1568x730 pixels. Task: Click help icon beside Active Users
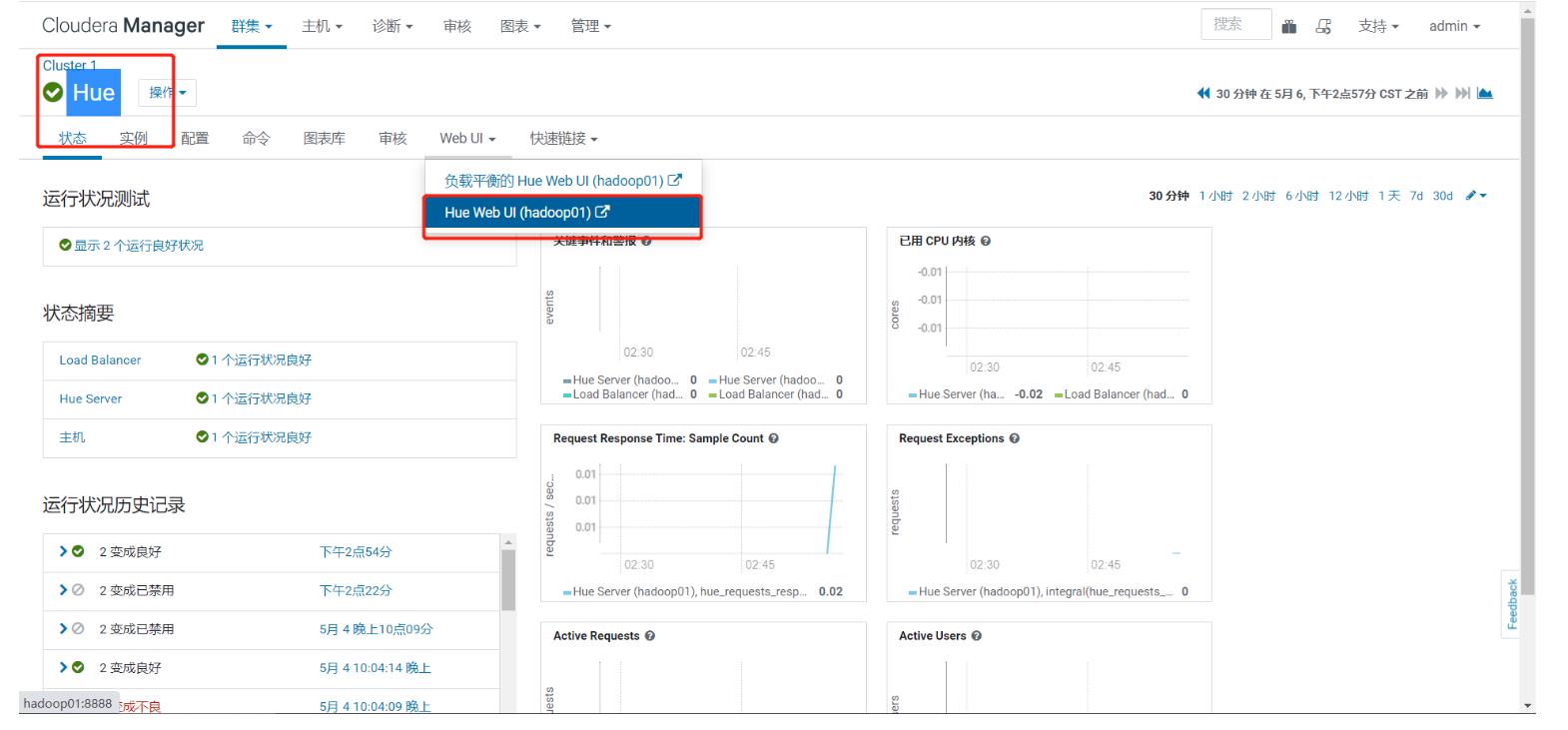[x=977, y=636]
